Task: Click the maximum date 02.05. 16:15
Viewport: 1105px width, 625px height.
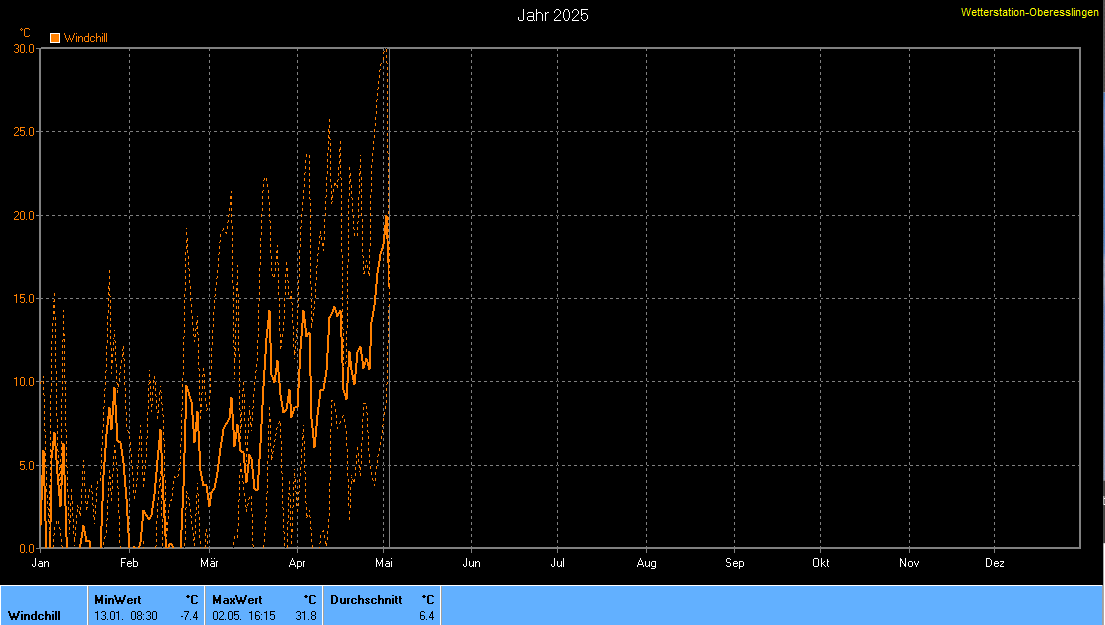Action: [x=244, y=616]
